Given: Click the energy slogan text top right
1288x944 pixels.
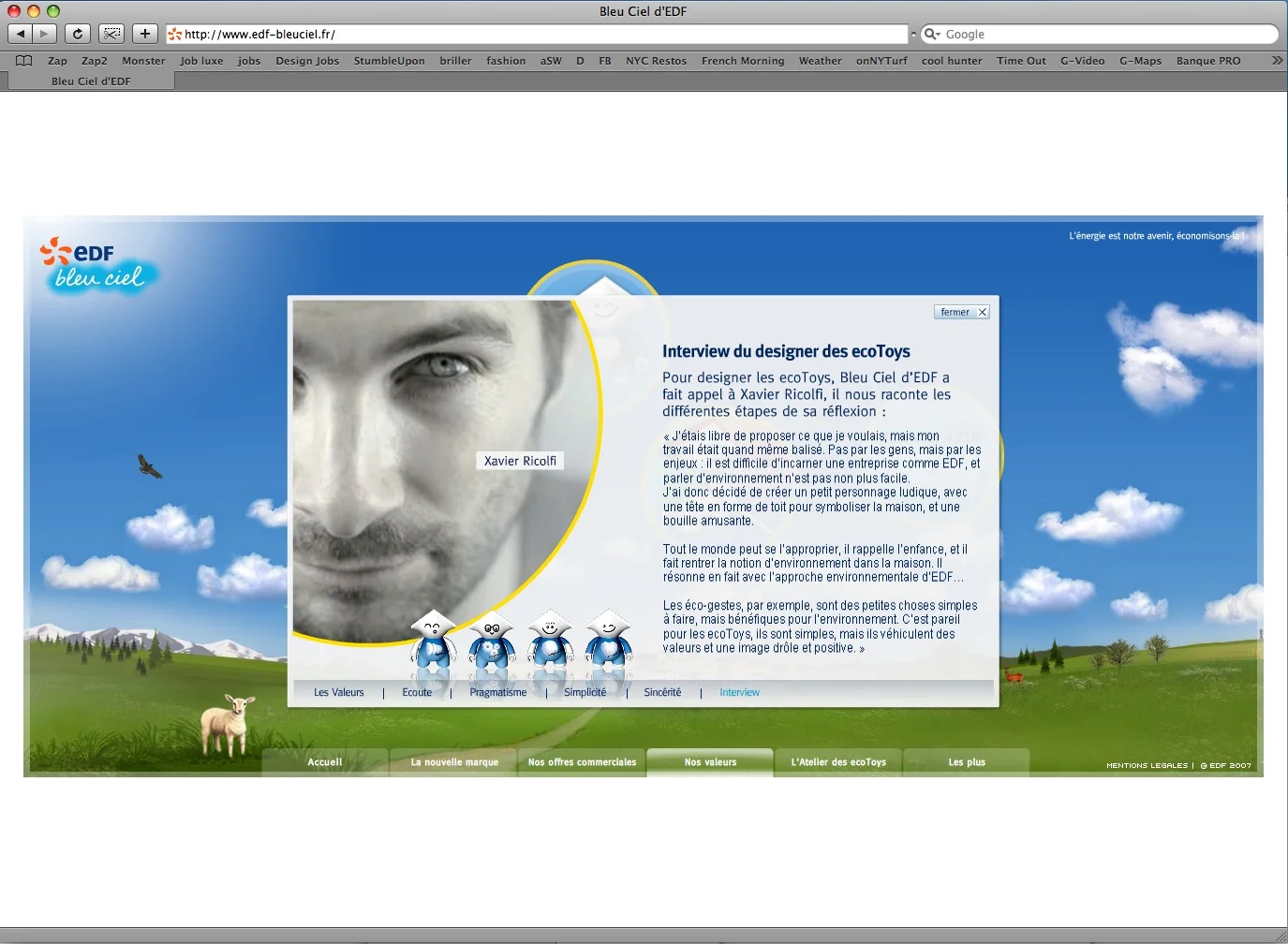Looking at the screenshot, I should point(1158,236).
